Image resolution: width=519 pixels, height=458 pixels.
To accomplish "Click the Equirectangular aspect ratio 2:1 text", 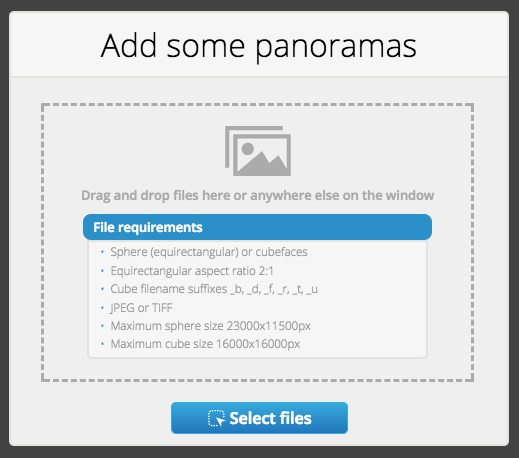I will coord(192,271).
